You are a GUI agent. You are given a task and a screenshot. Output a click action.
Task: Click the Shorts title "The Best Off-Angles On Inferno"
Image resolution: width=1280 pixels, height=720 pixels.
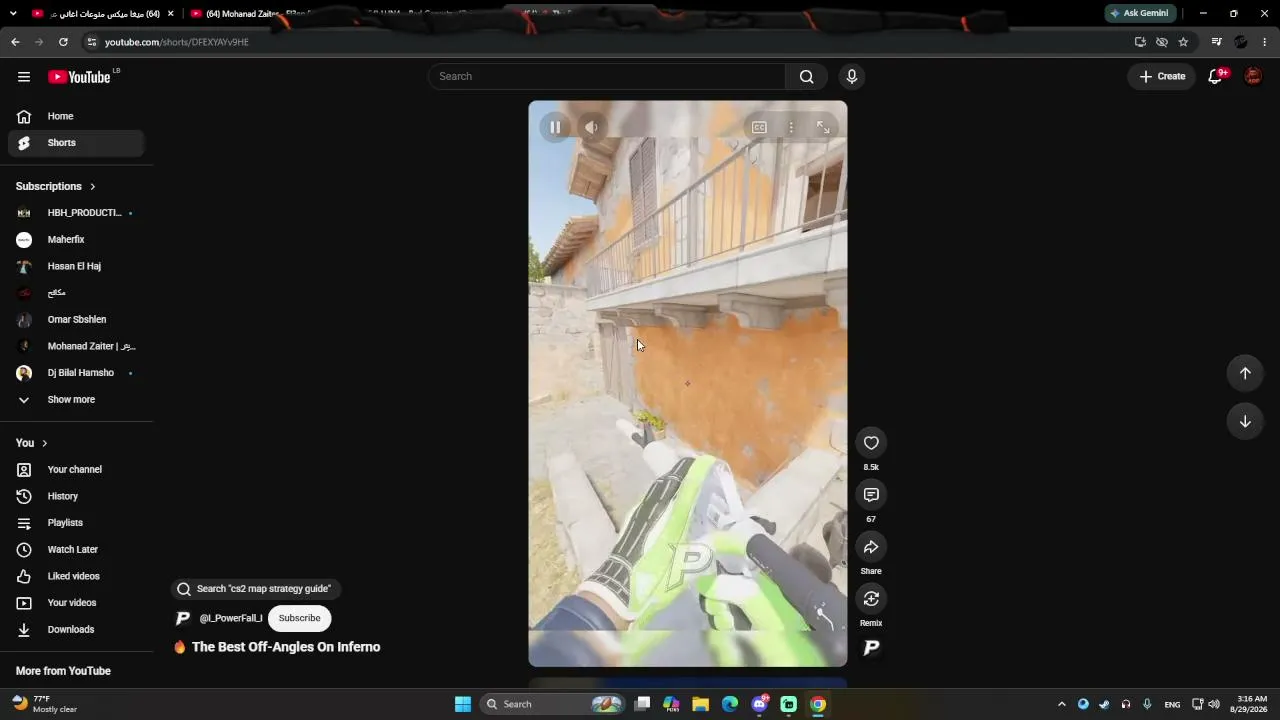click(286, 647)
